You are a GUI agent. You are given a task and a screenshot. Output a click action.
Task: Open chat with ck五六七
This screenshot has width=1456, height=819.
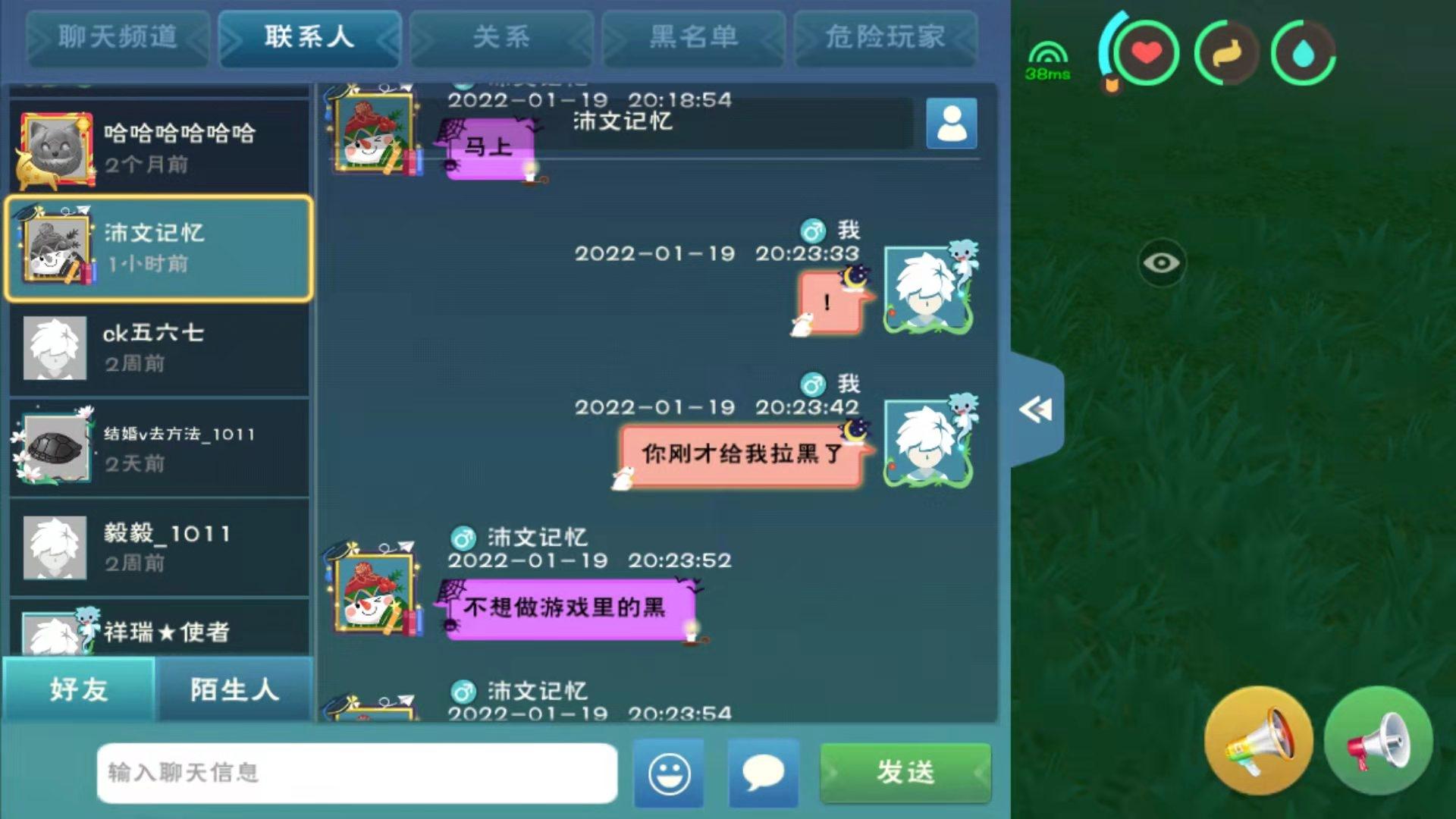point(159,348)
